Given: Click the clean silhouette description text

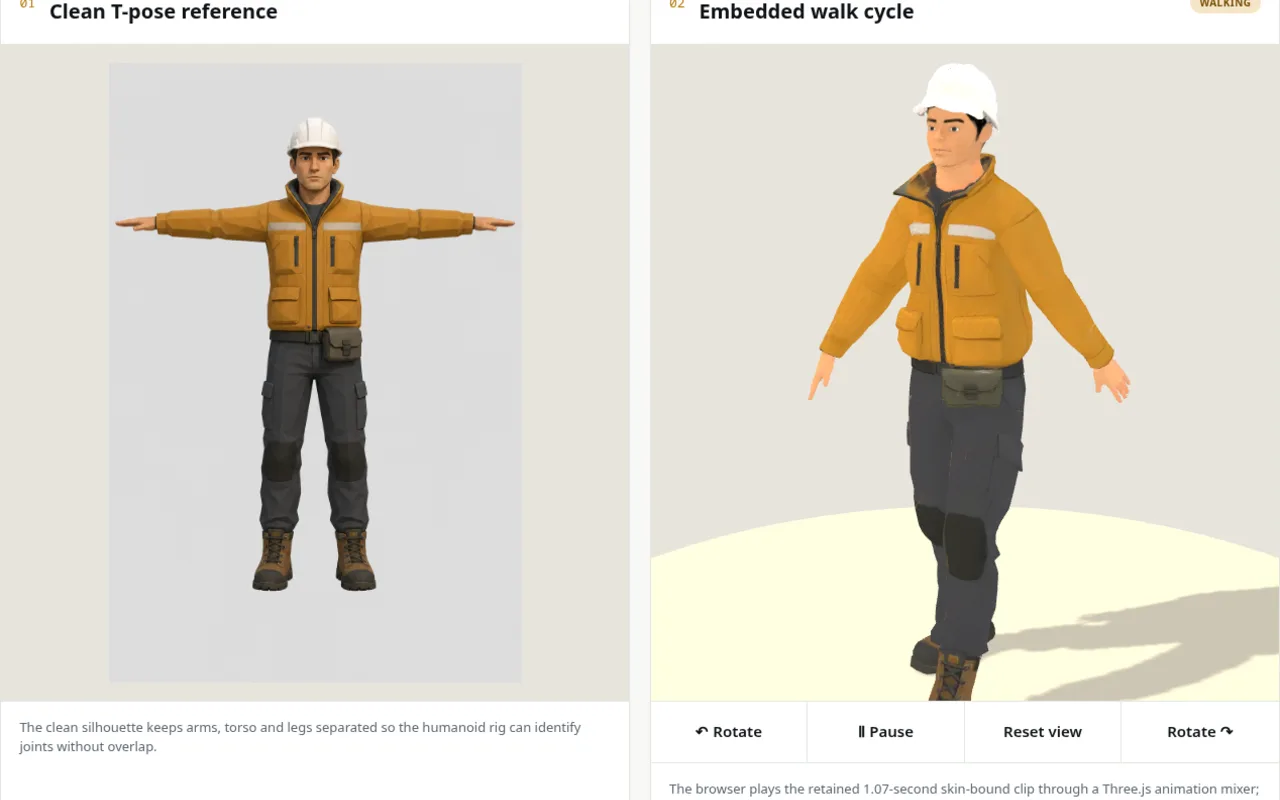Looking at the screenshot, I should (x=300, y=737).
